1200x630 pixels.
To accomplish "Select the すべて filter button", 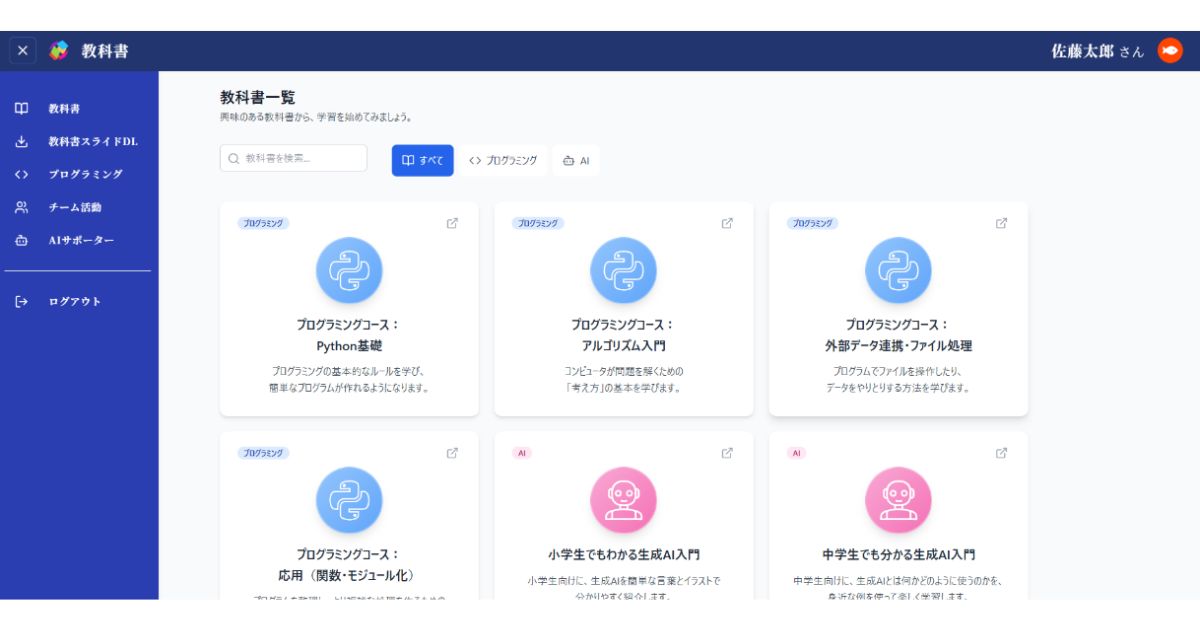I will pyautogui.click(x=422, y=160).
